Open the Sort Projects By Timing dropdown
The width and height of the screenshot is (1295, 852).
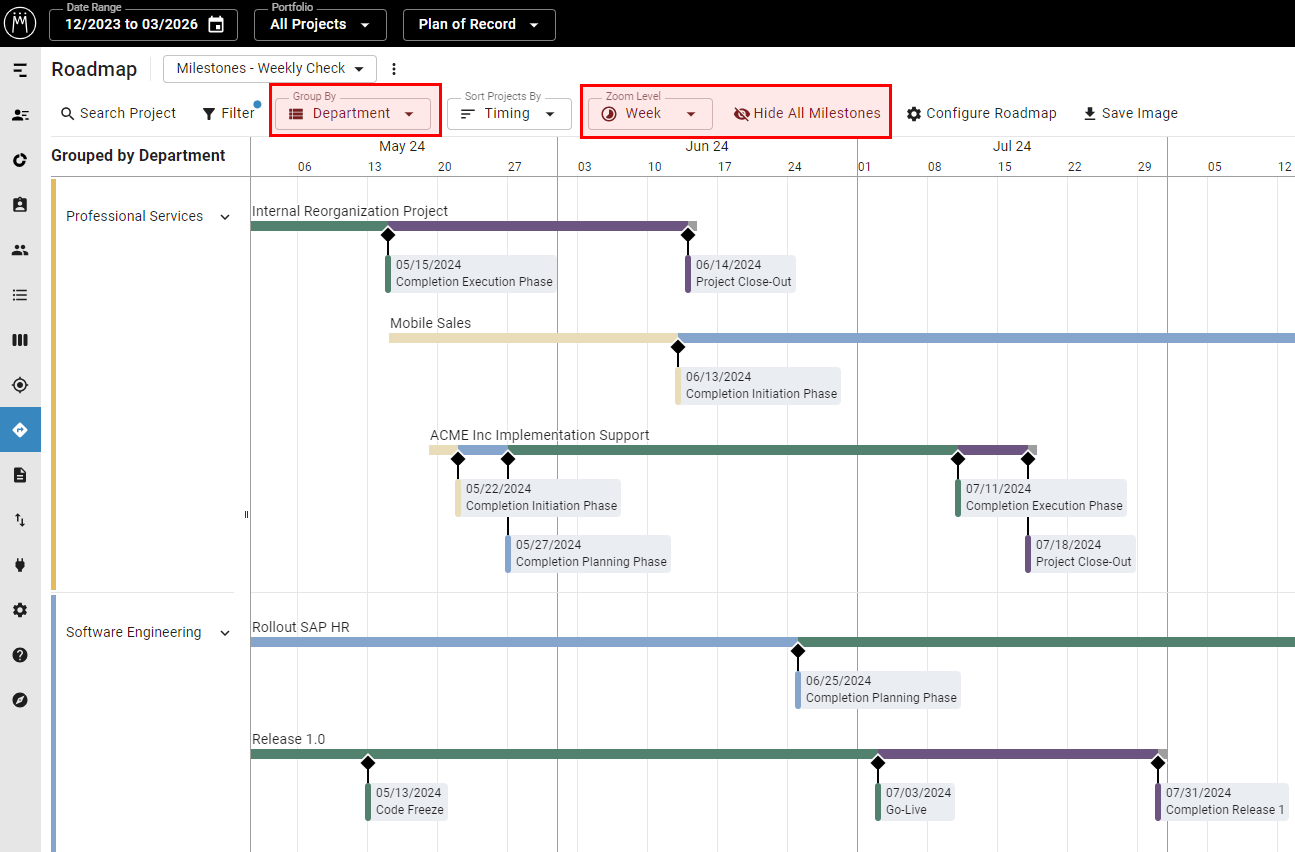click(509, 114)
